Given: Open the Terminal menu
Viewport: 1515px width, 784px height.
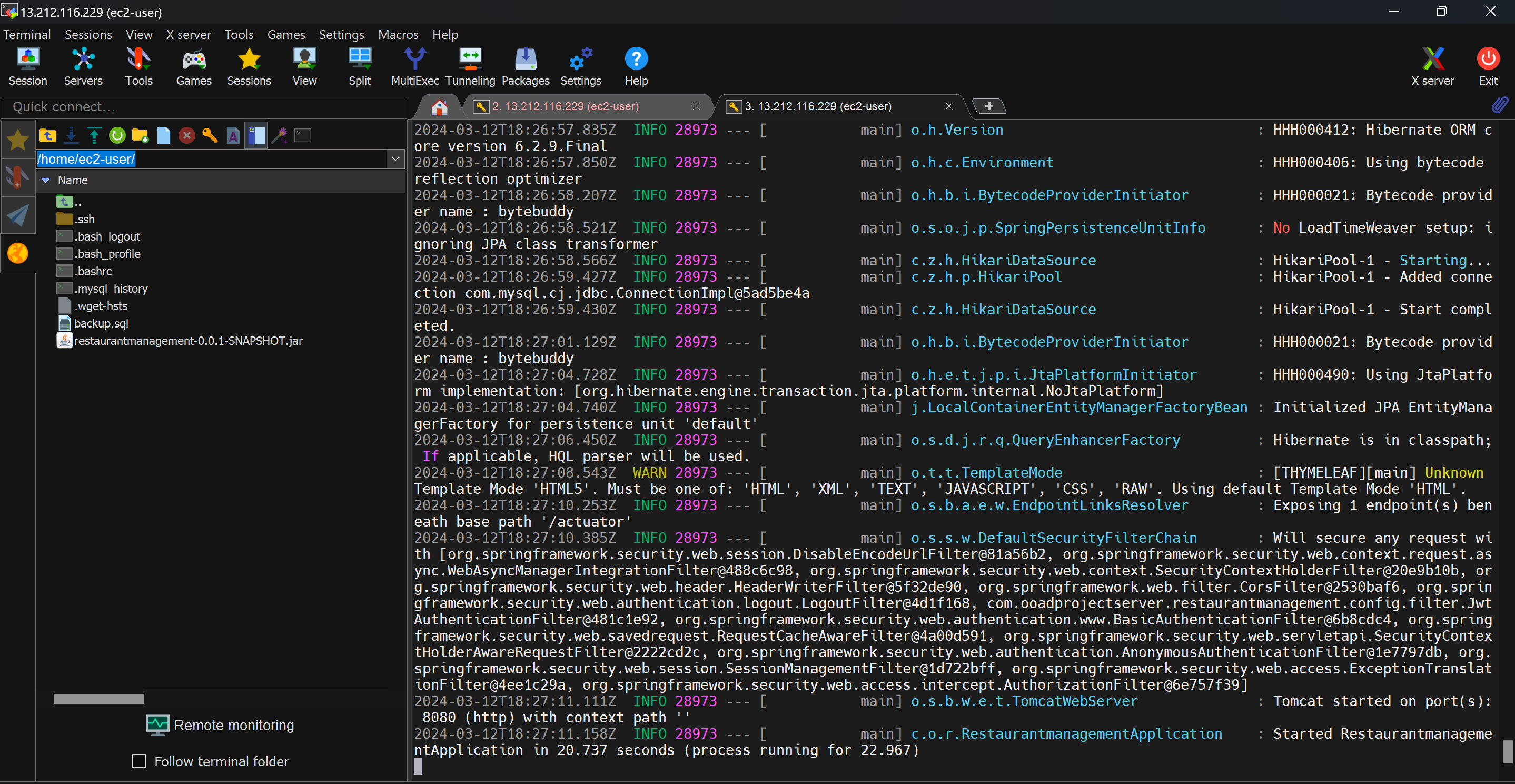Looking at the screenshot, I should [x=27, y=35].
